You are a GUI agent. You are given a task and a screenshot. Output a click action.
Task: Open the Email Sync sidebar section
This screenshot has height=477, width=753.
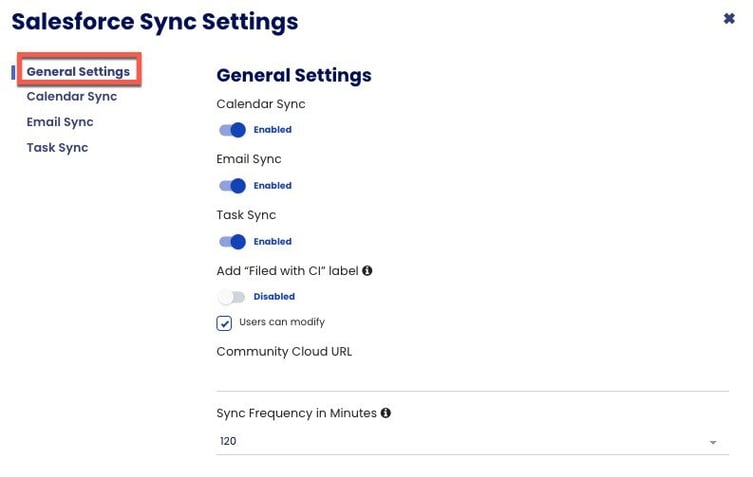tap(60, 122)
